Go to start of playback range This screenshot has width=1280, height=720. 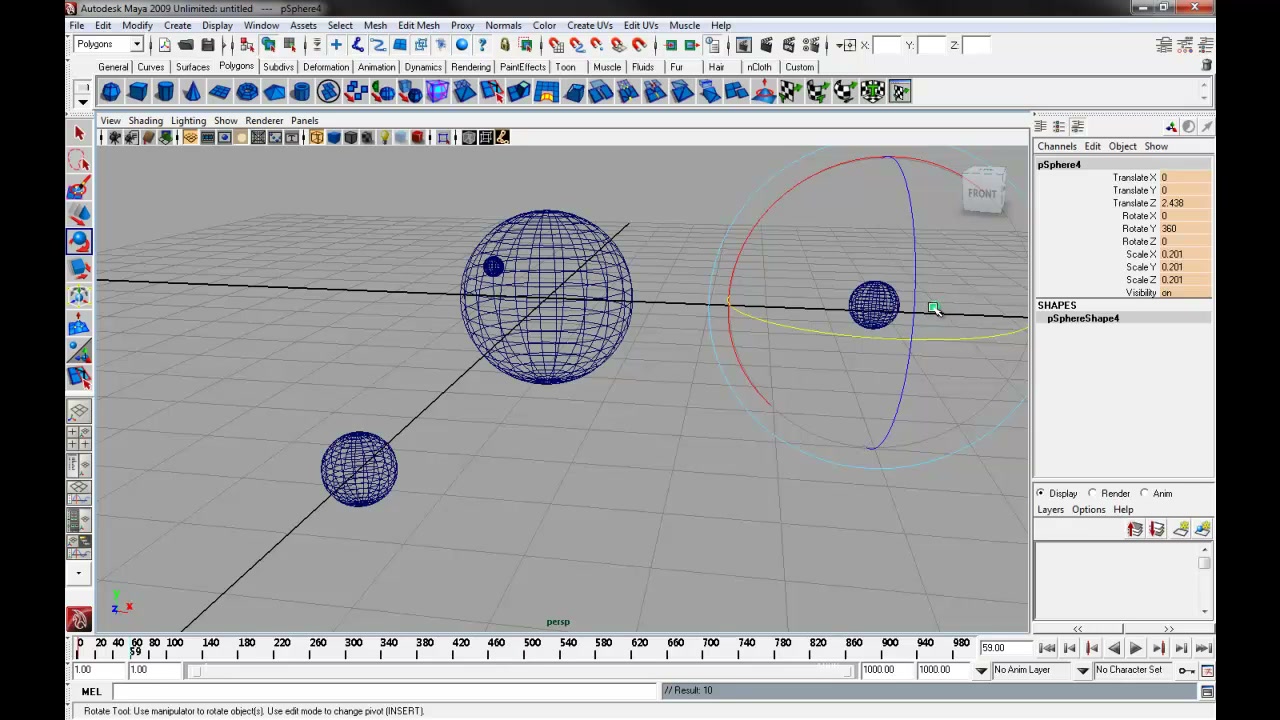(x=1047, y=648)
